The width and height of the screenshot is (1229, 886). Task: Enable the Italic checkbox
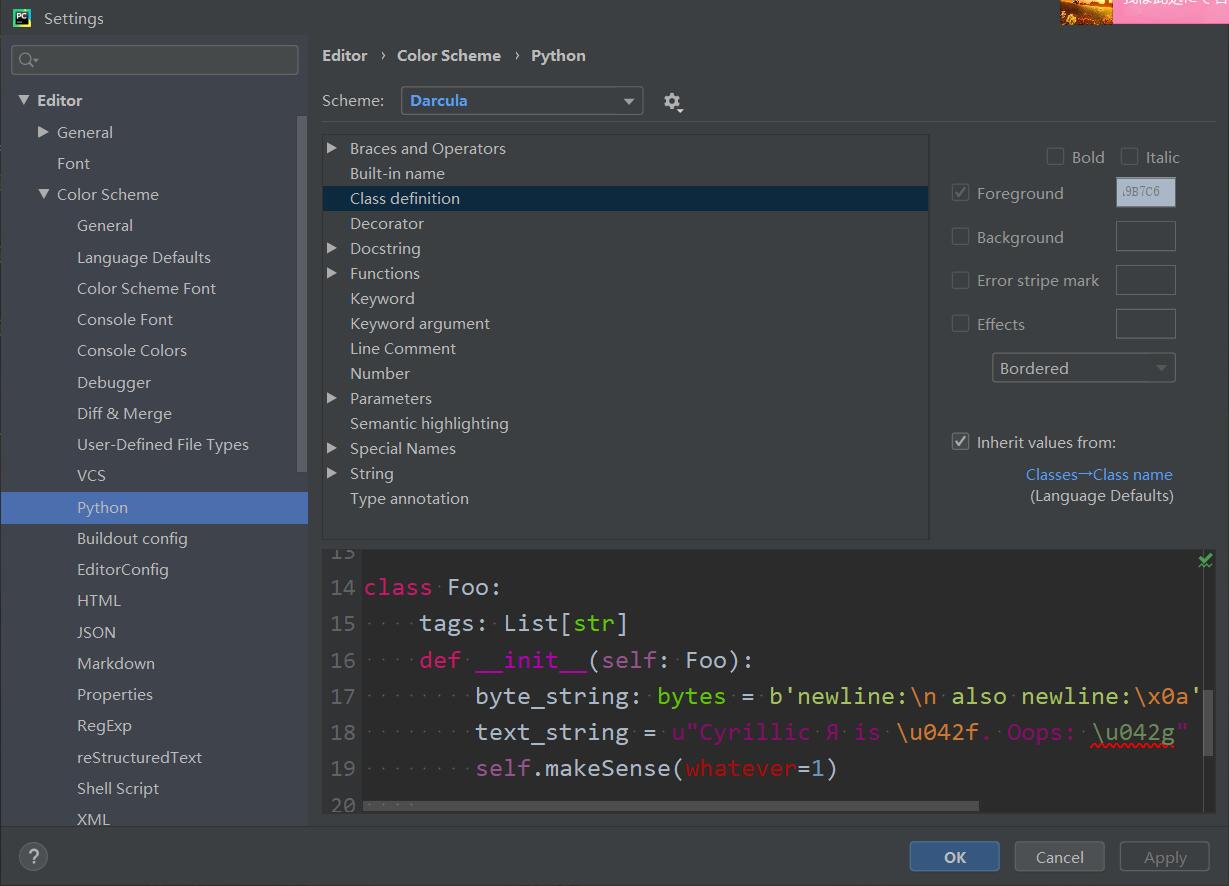coord(1129,157)
